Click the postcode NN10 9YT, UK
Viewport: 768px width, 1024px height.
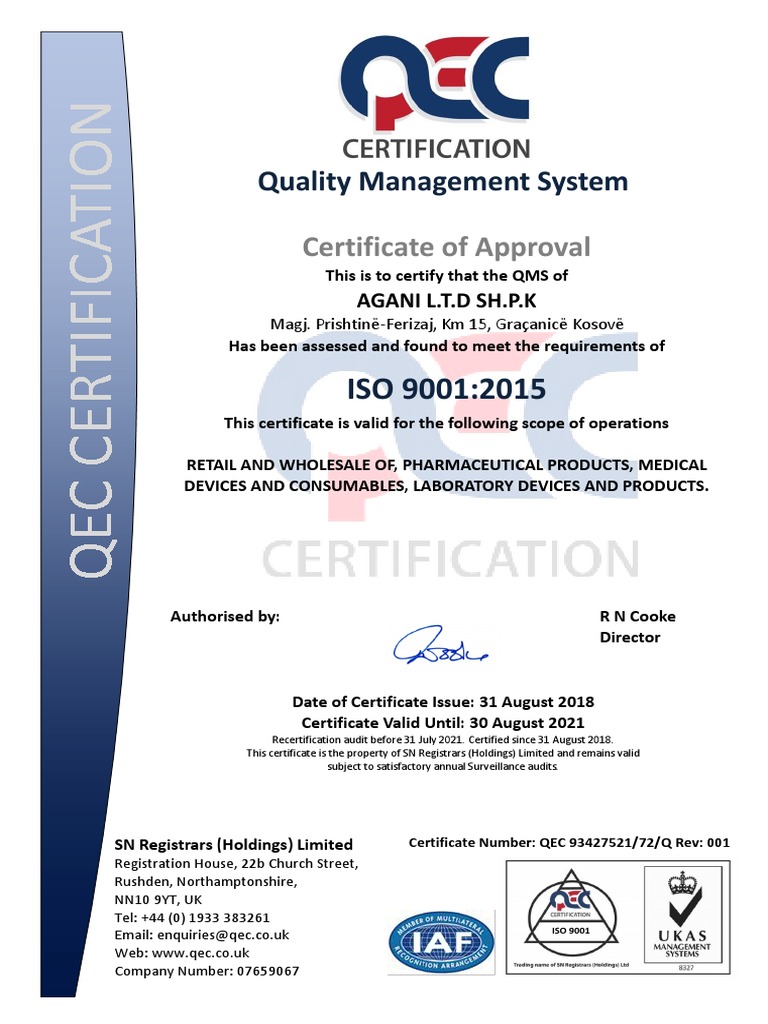pyautogui.click(x=158, y=899)
